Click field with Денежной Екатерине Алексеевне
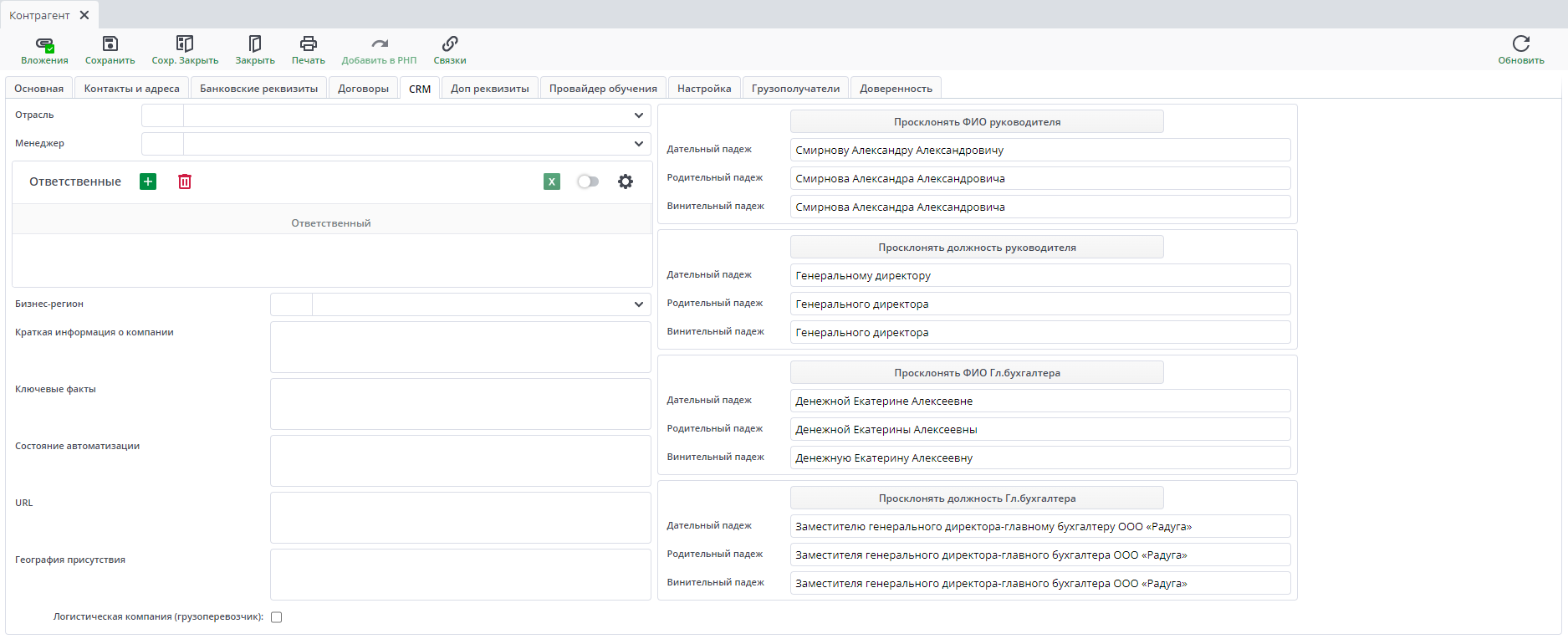Screen dimensions: 1568x639 click(x=1040, y=401)
